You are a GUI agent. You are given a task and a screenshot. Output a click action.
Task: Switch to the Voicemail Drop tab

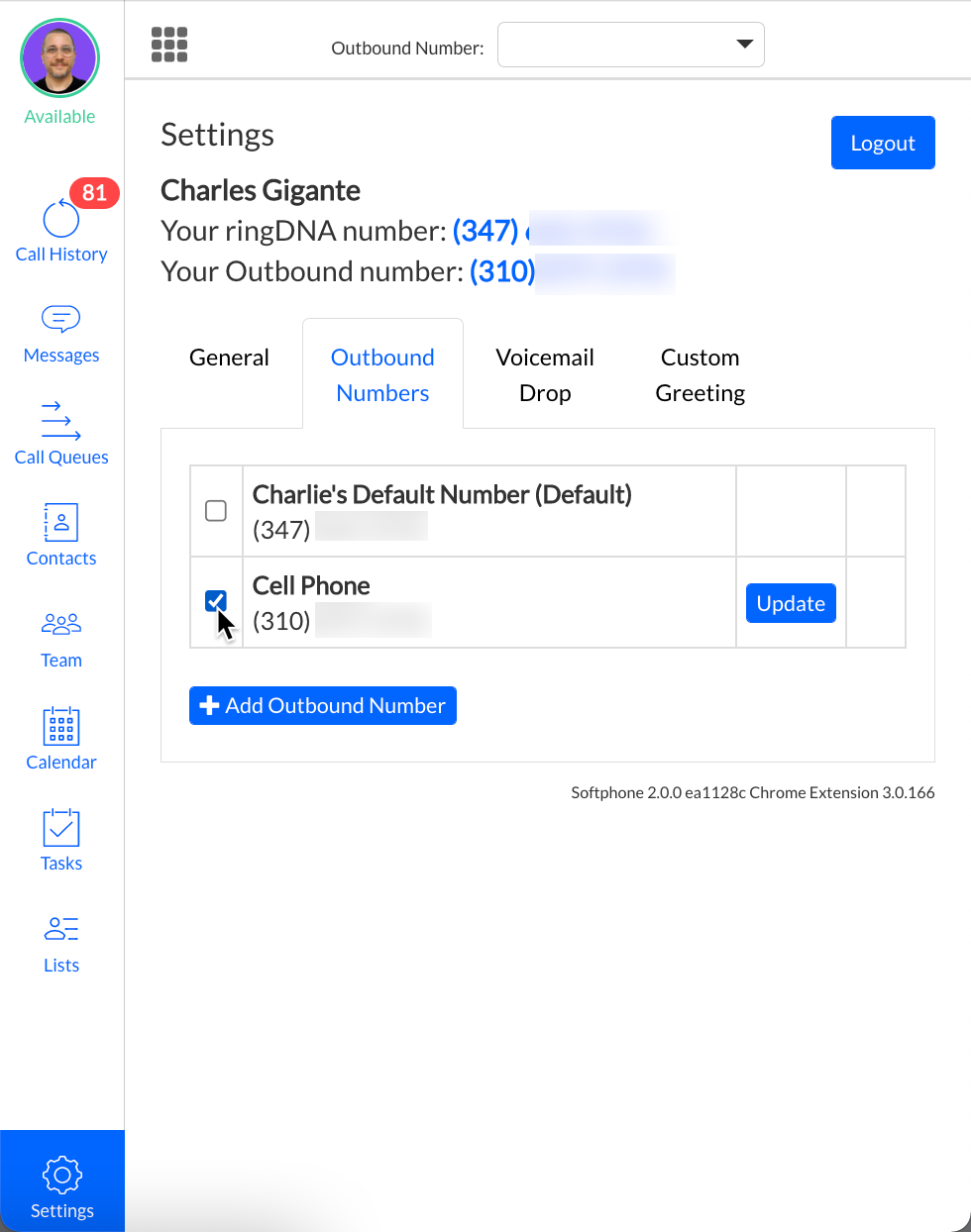tap(545, 374)
